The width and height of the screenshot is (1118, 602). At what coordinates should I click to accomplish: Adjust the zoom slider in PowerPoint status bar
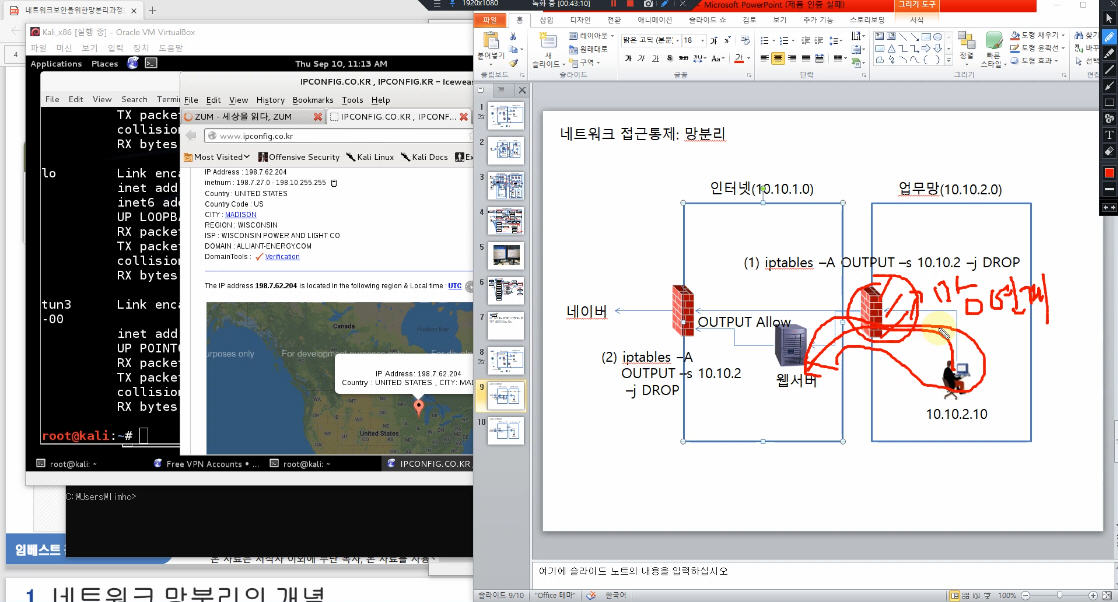1059,596
